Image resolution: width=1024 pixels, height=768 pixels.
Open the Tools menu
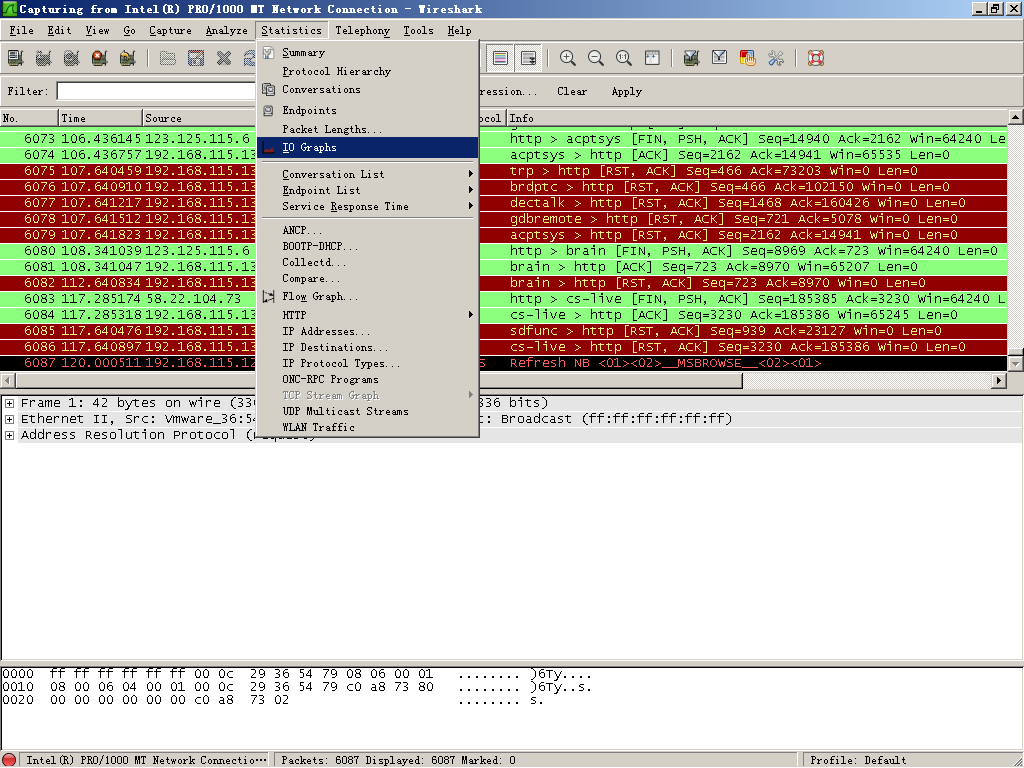(x=418, y=31)
